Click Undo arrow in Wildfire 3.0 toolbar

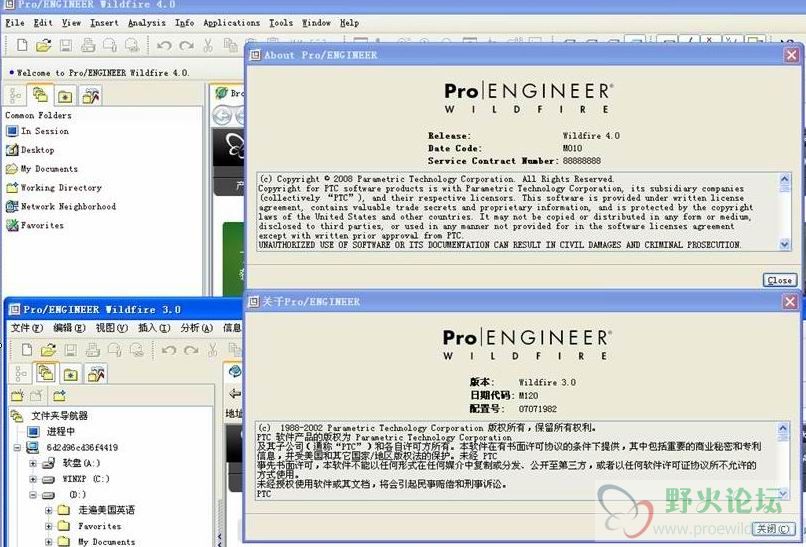tap(169, 350)
